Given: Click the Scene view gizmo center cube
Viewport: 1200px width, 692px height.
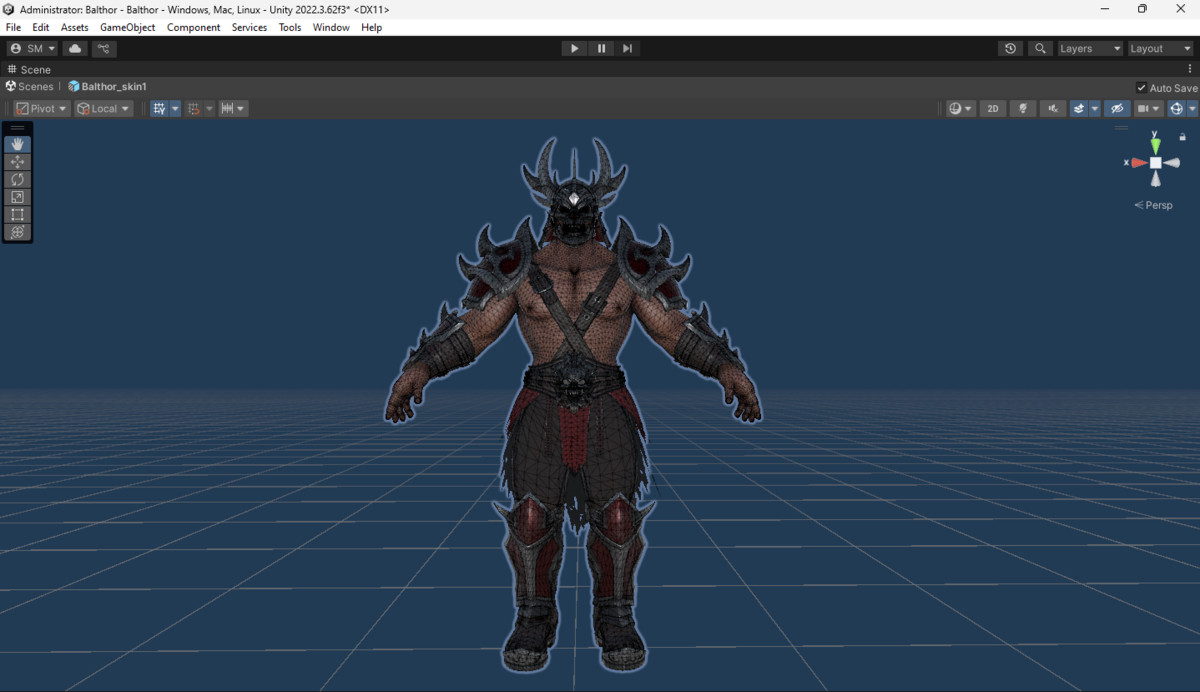Looking at the screenshot, I should 1155,162.
